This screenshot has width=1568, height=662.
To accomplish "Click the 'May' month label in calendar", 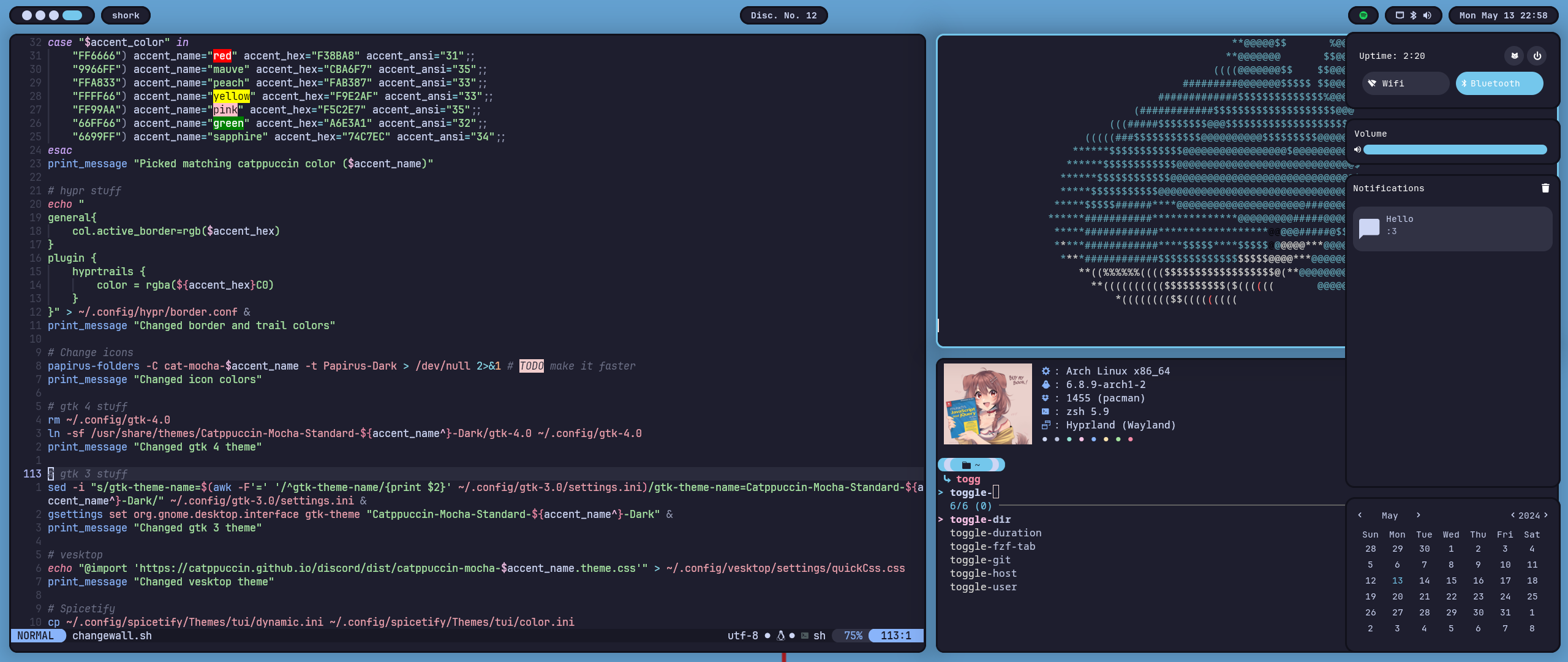I will point(1389,516).
